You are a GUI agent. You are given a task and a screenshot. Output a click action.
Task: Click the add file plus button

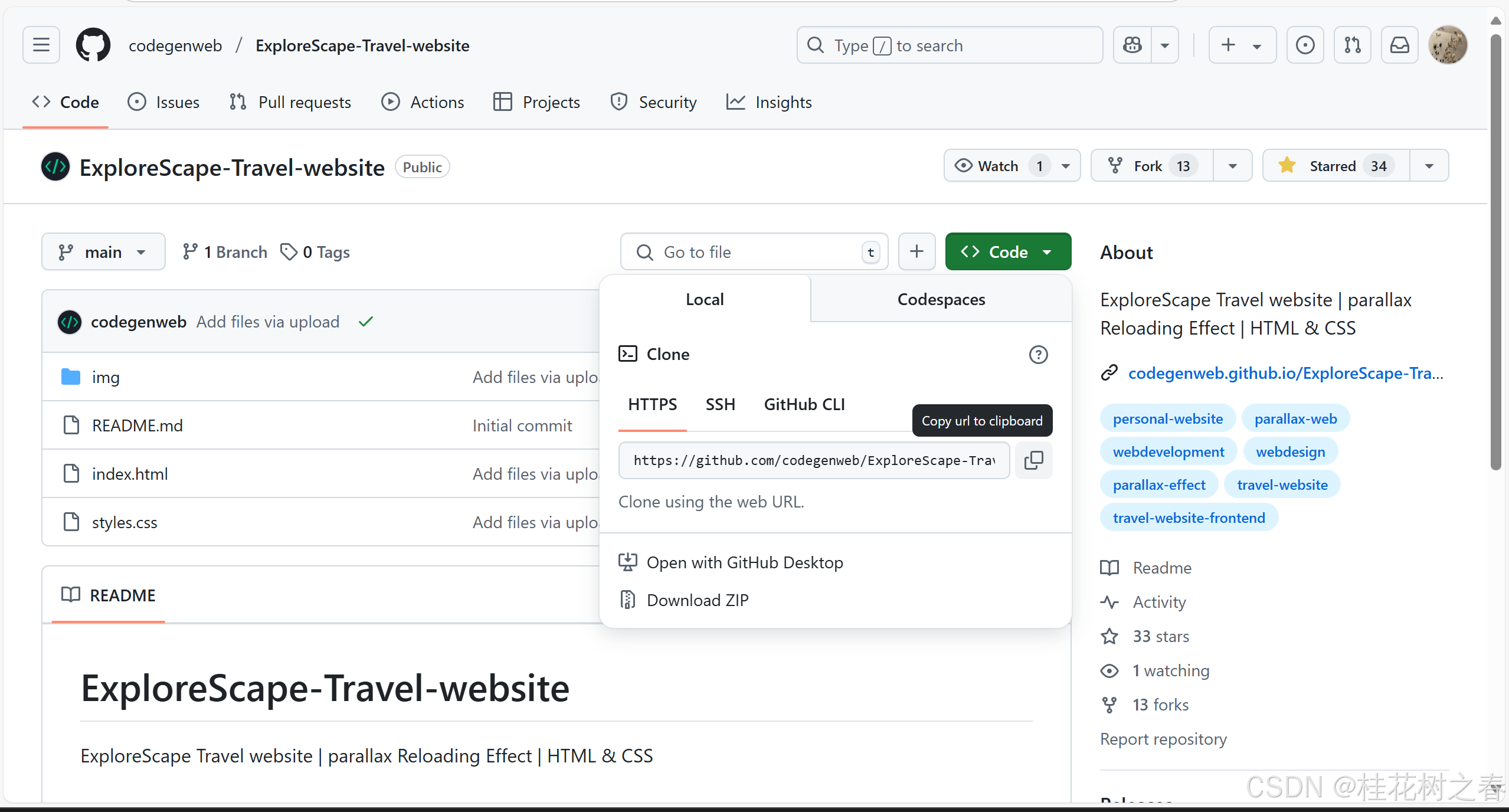click(x=916, y=252)
